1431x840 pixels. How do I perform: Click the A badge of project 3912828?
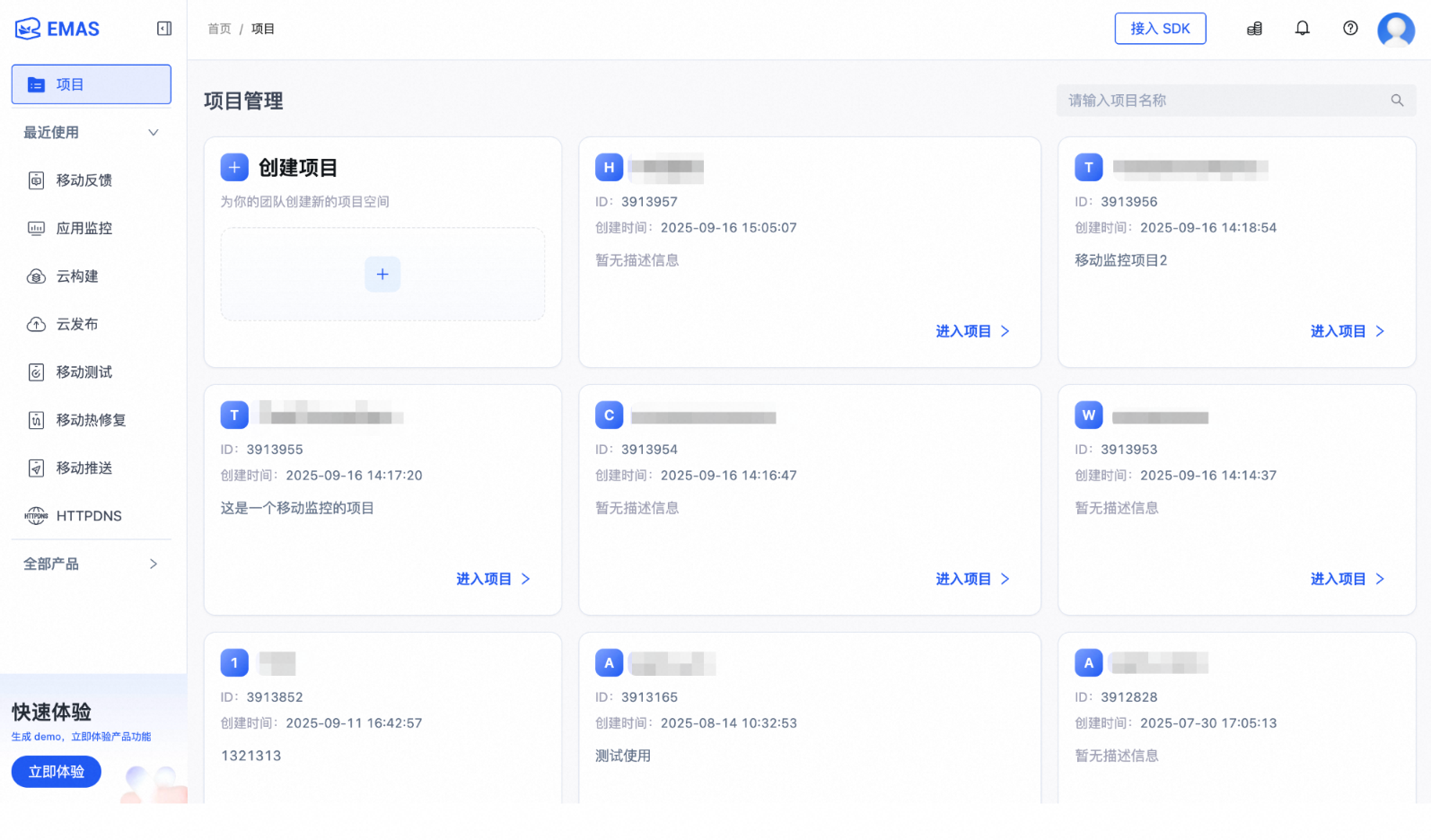point(1089,663)
